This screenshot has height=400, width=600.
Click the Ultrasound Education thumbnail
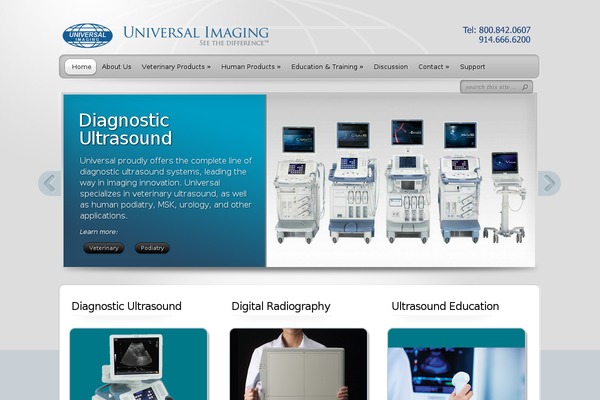pyautogui.click(x=457, y=364)
